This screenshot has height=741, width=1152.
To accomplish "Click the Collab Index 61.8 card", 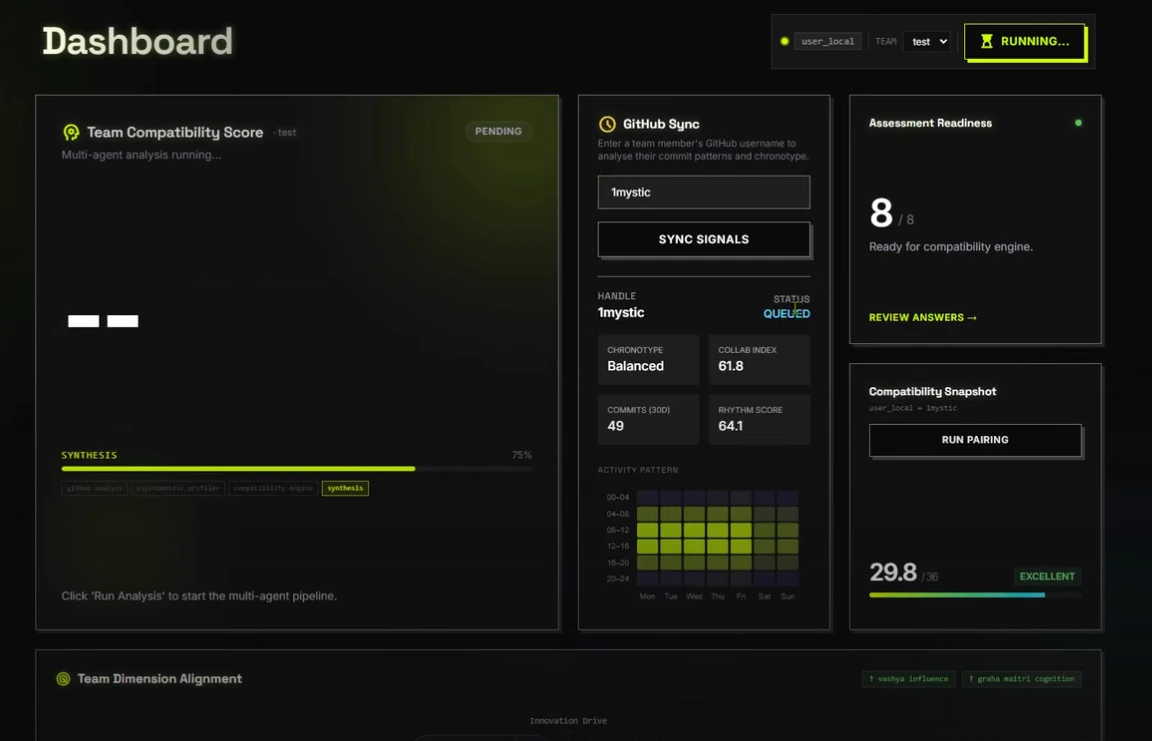I will coord(759,359).
